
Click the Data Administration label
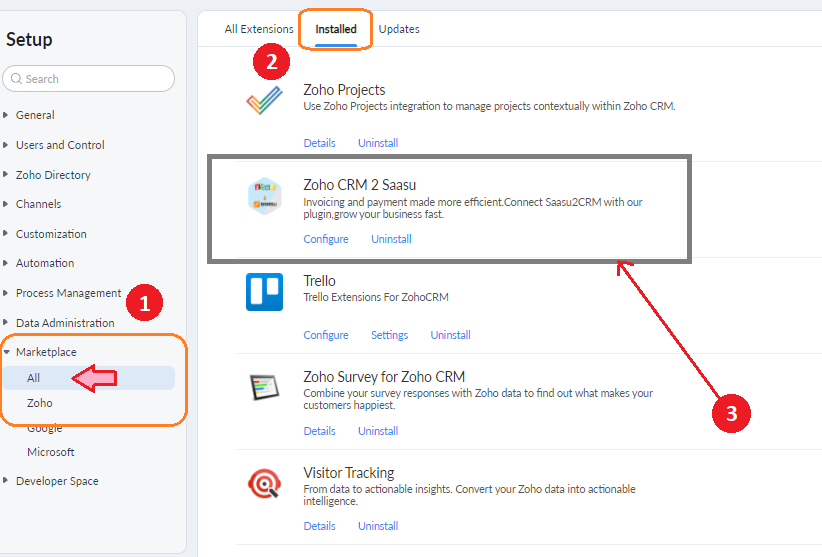point(65,323)
